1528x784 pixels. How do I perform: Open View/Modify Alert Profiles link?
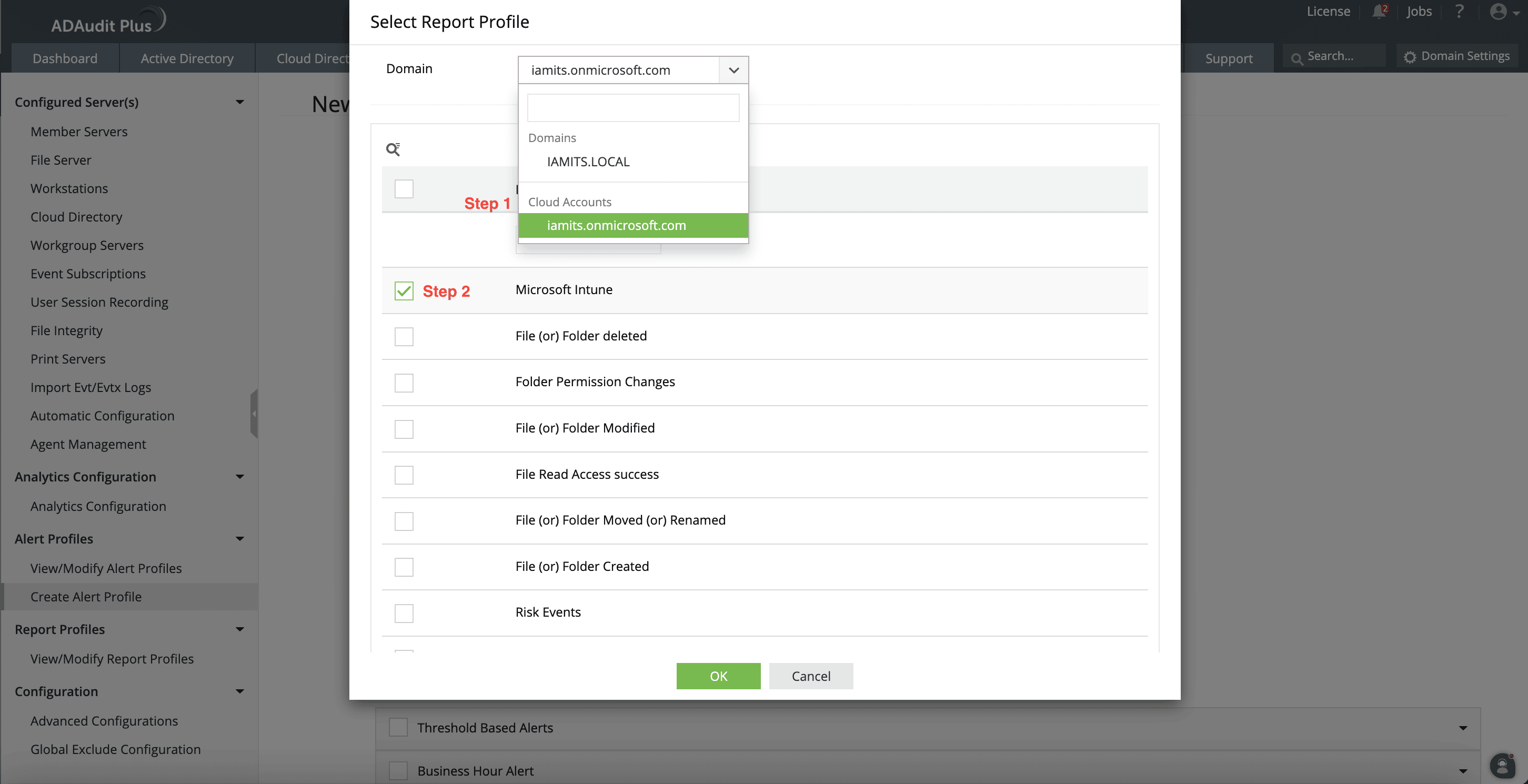coord(106,568)
